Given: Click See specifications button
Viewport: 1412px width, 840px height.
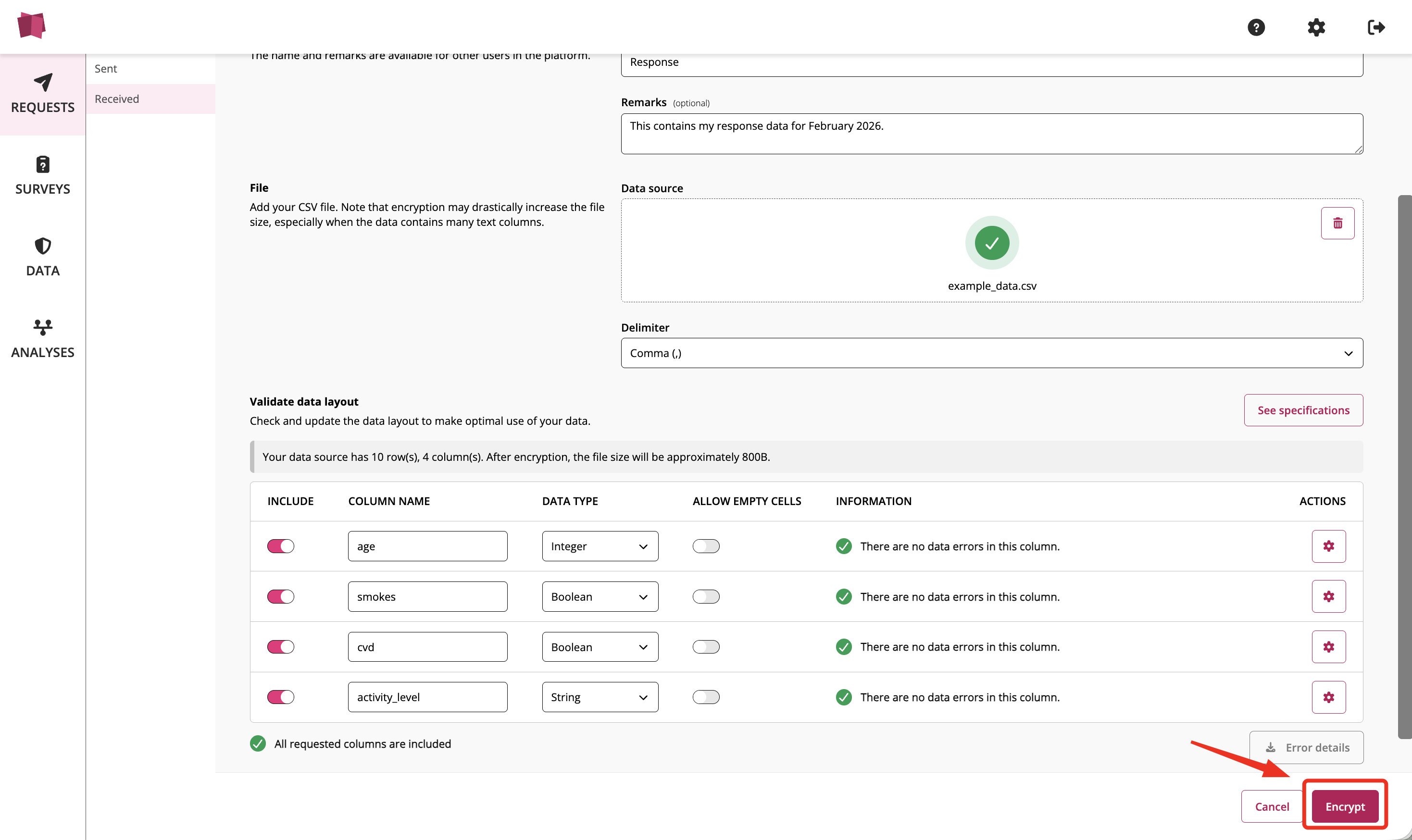Looking at the screenshot, I should [x=1303, y=410].
